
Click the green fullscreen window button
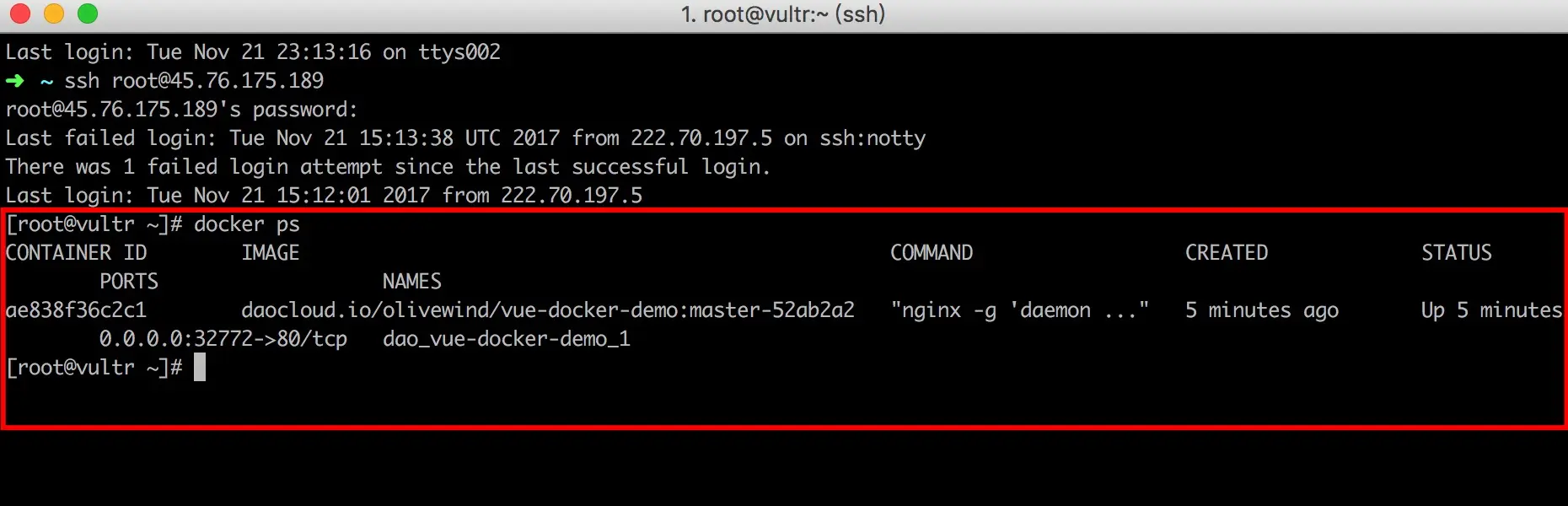pyautogui.click(x=87, y=13)
